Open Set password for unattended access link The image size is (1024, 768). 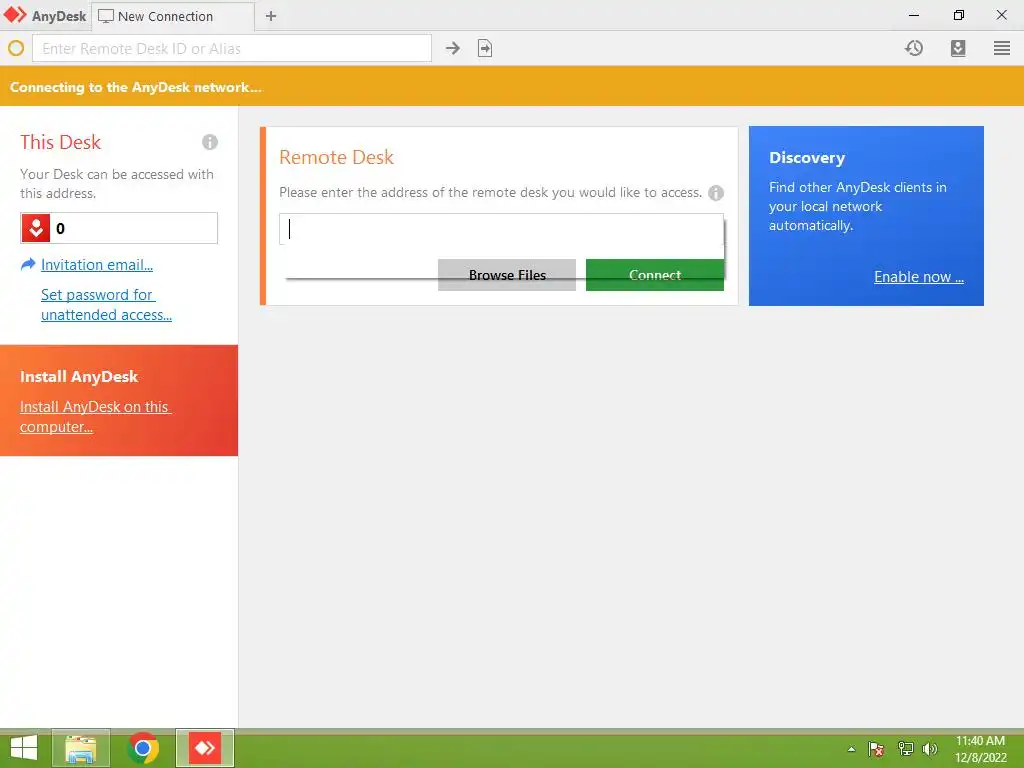click(x=106, y=304)
